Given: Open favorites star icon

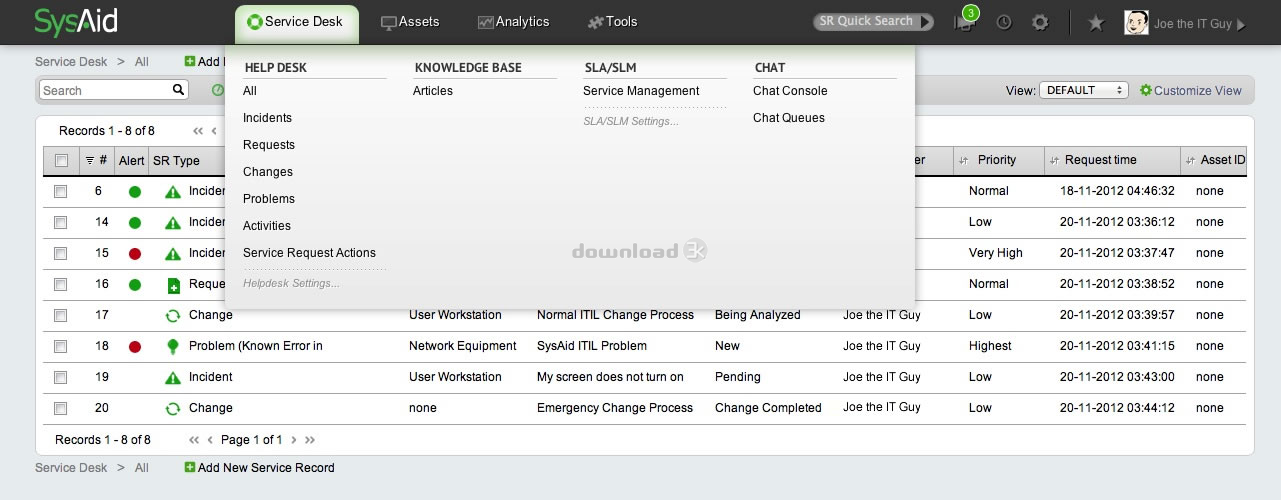Looking at the screenshot, I should pyautogui.click(x=1096, y=22).
